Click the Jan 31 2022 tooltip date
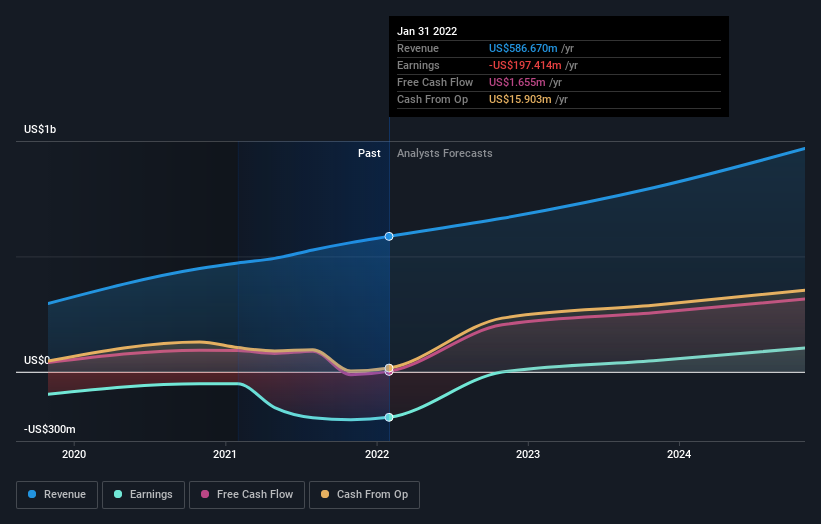The image size is (821, 524). click(427, 31)
